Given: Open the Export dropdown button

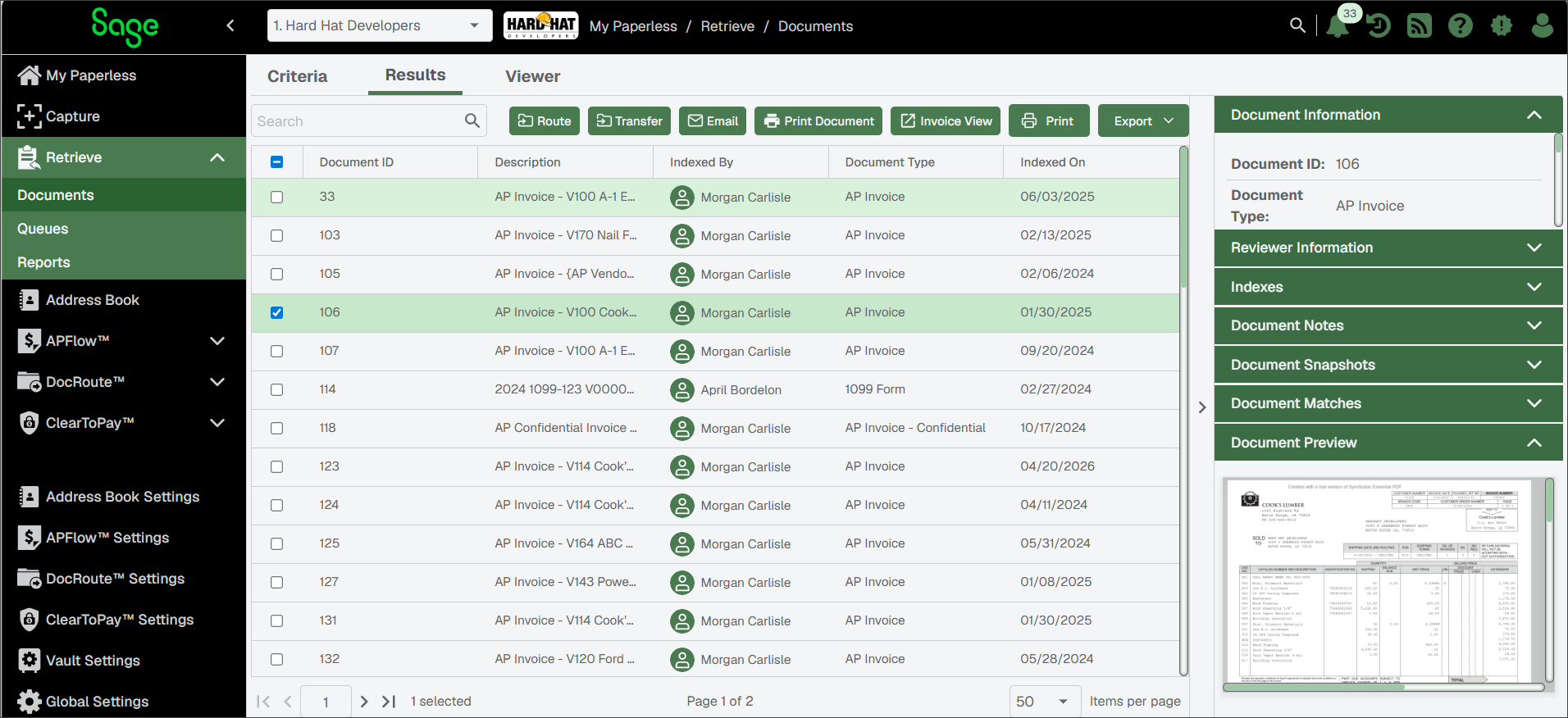Looking at the screenshot, I should point(1143,120).
